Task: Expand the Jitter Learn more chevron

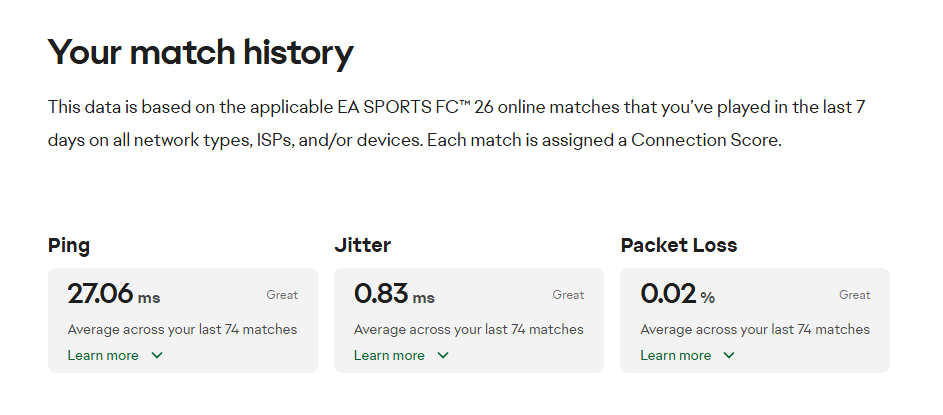Action: [x=443, y=355]
